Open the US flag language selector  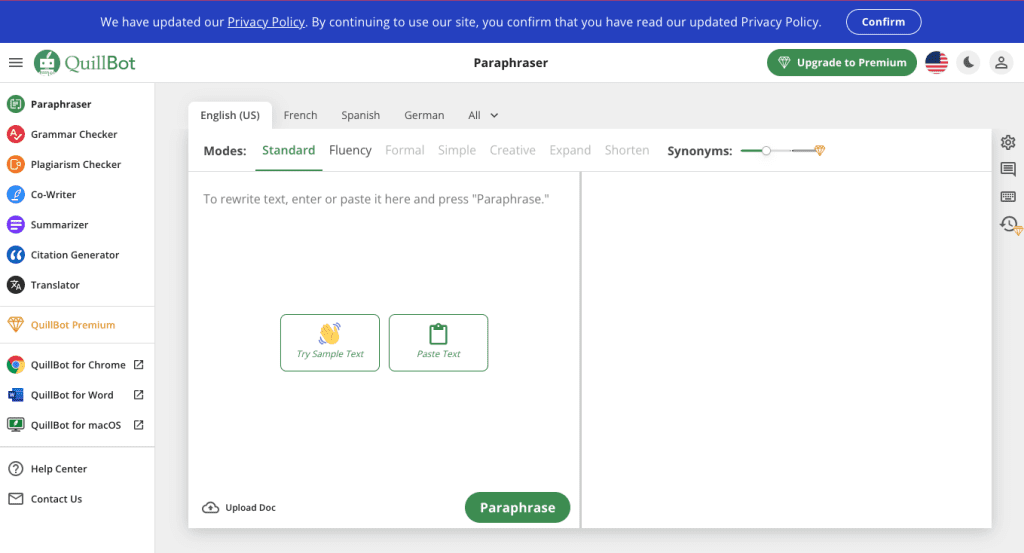936,63
